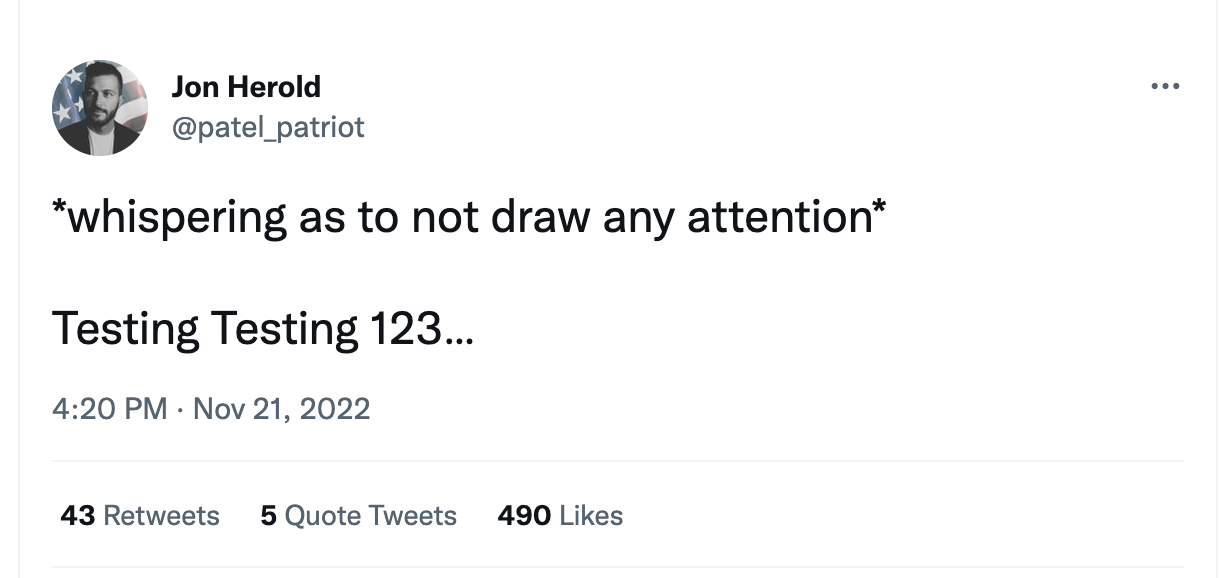Image resolution: width=1232 pixels, height=578 pixels.
Task: Click the whispering line of the tweet
Action: 468,214
